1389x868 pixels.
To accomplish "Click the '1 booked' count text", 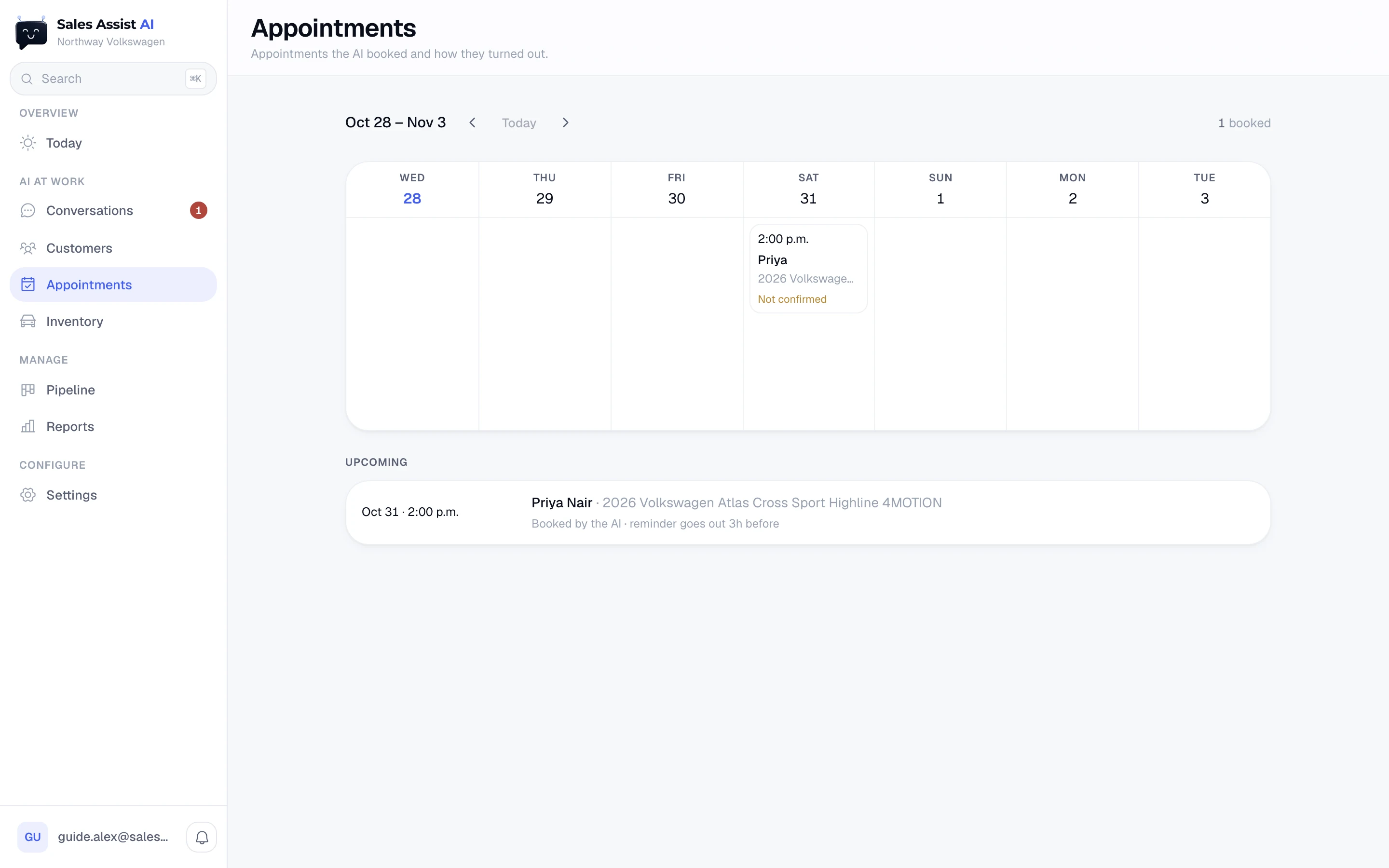I will tap(1244, 123).
